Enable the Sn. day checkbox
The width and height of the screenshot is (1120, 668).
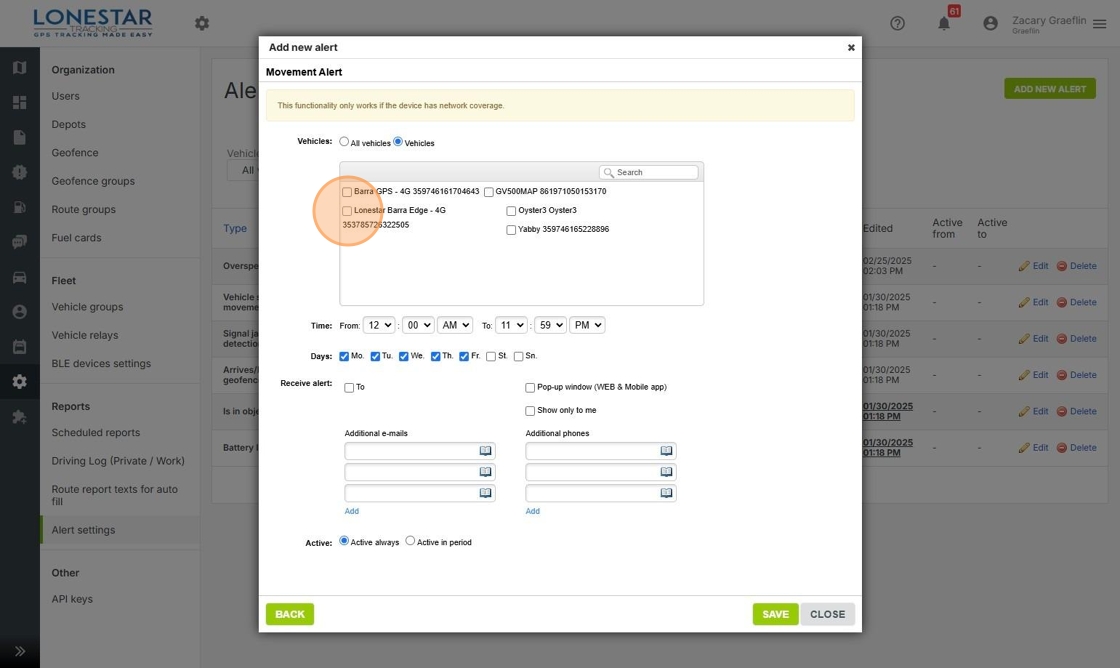pyautogui.click(x=519, y=357)
